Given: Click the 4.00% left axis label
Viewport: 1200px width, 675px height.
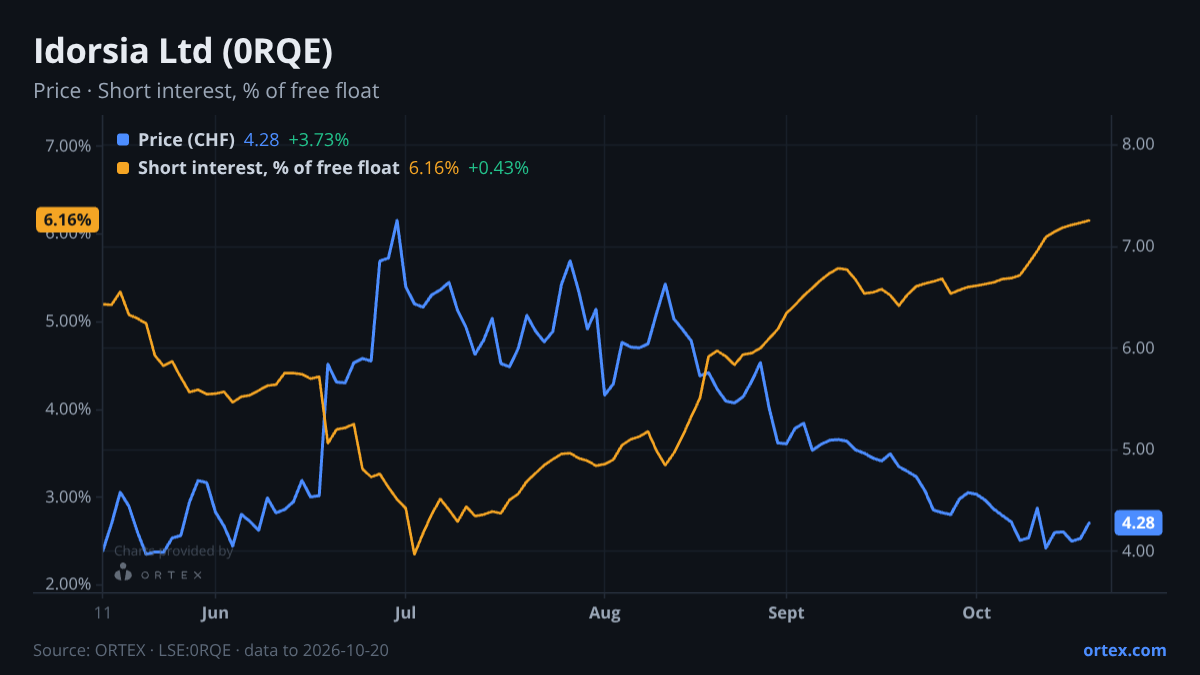Looking at the screenshot, I should click(x=68, y=409).
